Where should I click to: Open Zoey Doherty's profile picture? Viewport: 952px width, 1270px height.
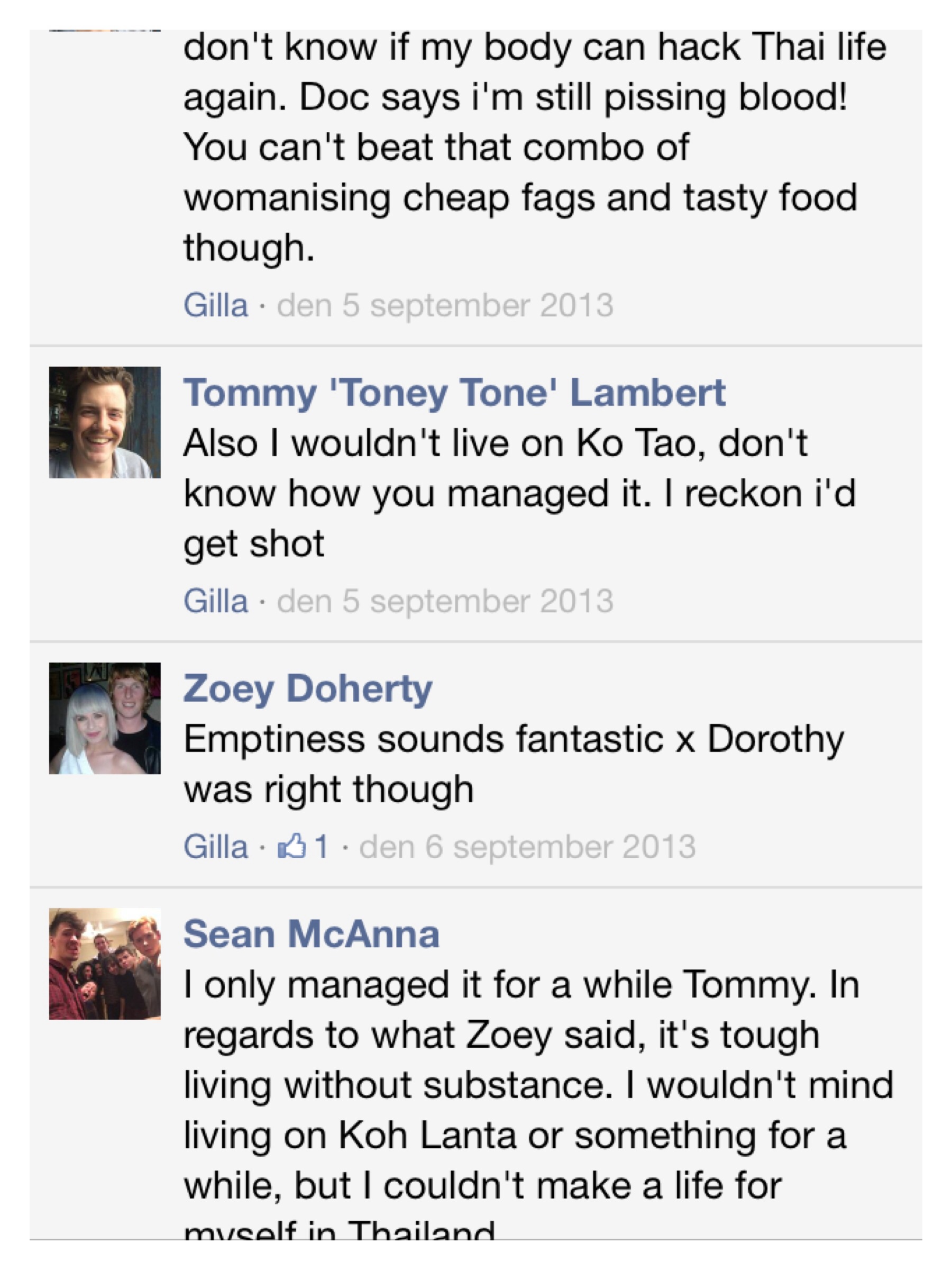tap(104, 718)
